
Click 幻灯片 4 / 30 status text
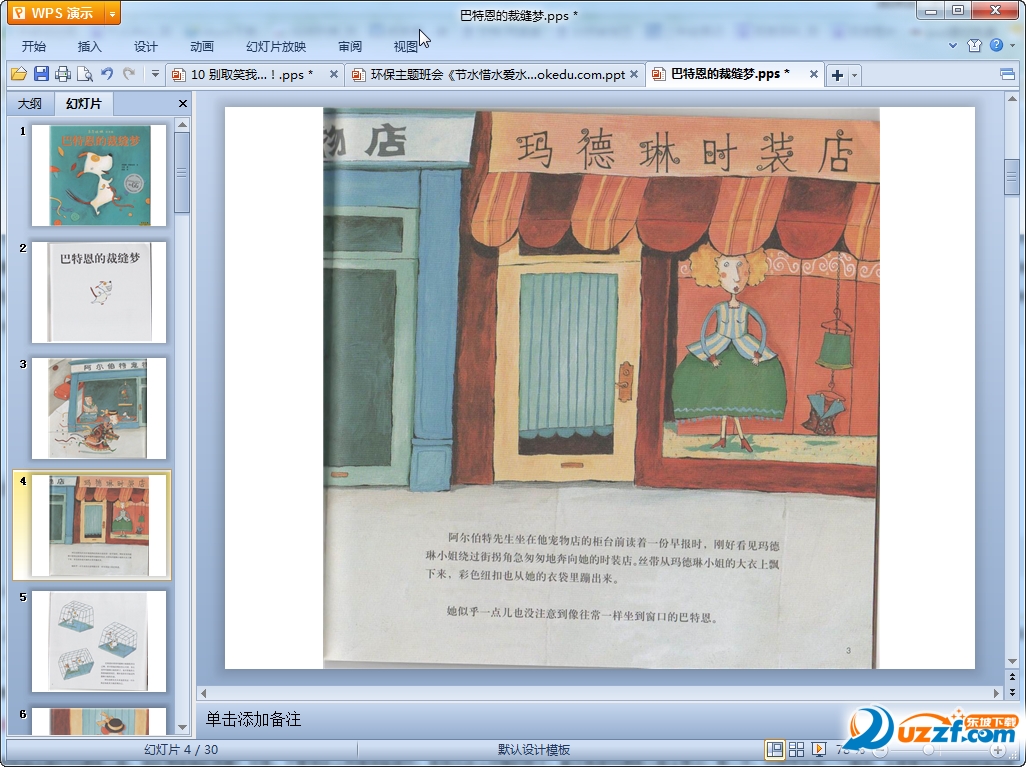(181, 750)
